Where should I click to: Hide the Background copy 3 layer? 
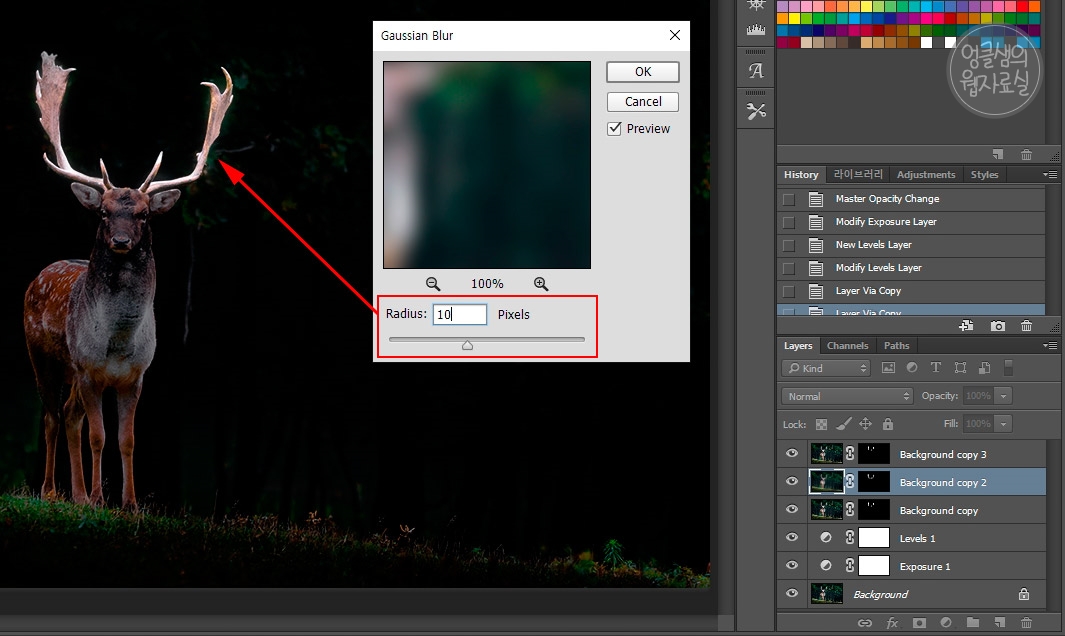coord(792,454)
